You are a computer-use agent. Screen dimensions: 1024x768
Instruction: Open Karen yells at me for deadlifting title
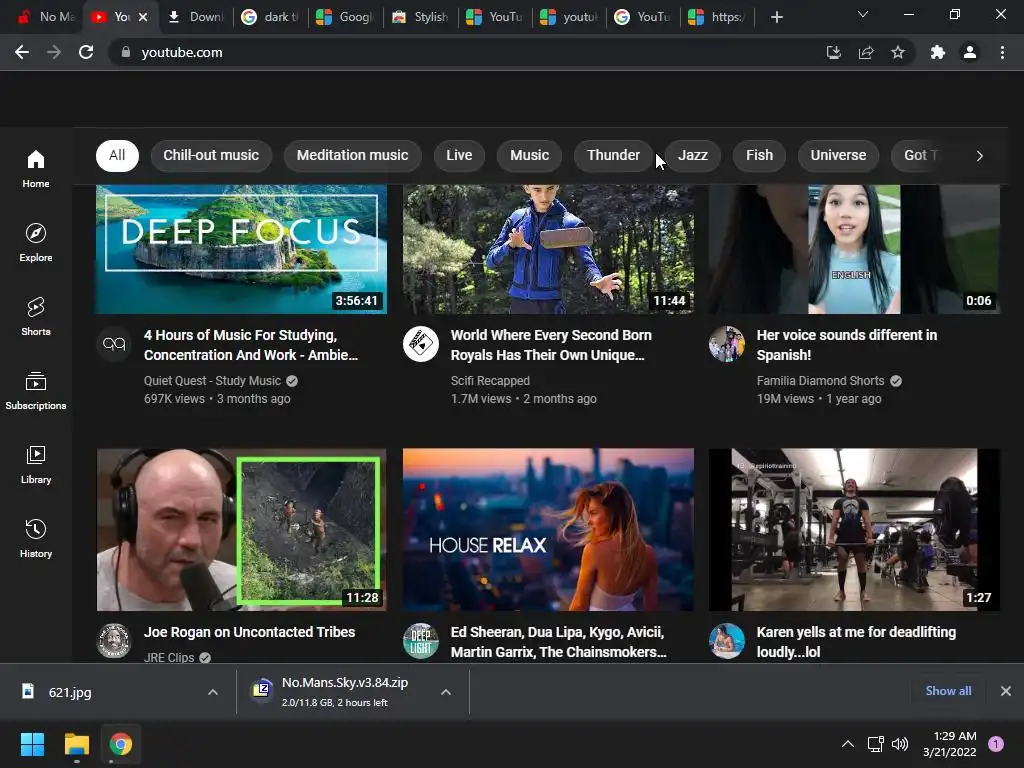pyautogui.click(x=856, y=642)
